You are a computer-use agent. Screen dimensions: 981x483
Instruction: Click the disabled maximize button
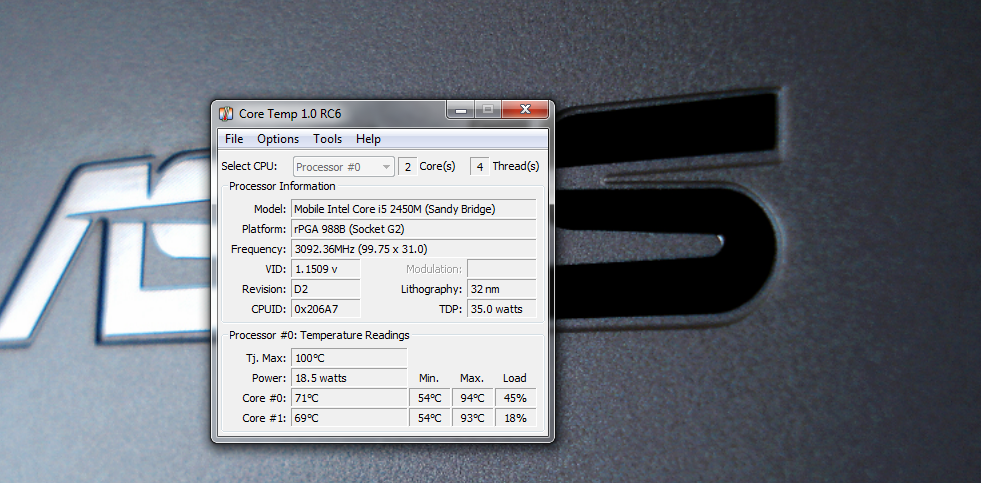[488, 109]
